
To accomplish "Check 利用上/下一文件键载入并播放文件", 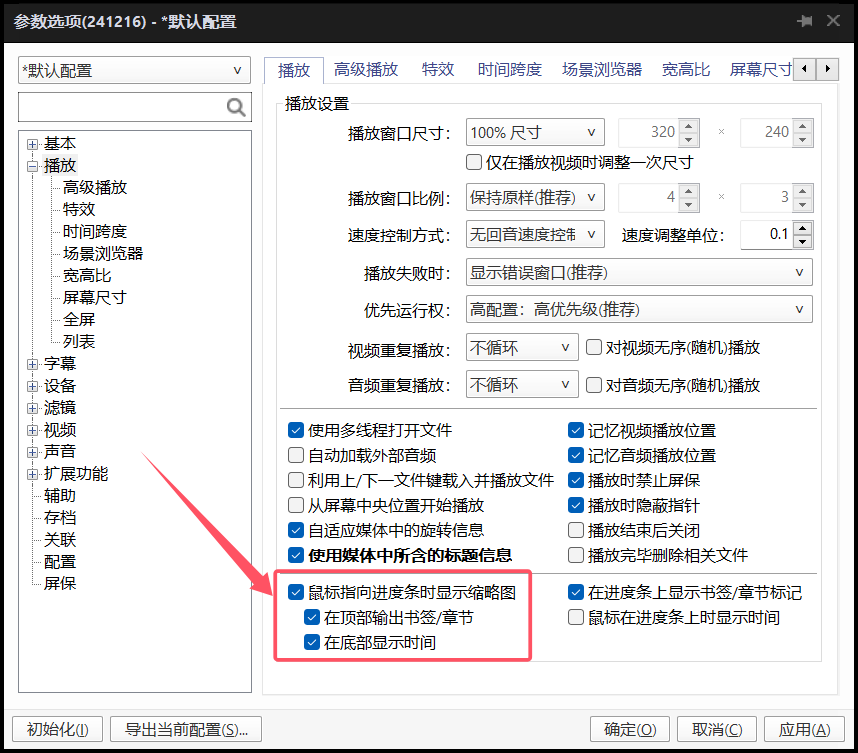I will pyautogui.click(x=296, y=480).
